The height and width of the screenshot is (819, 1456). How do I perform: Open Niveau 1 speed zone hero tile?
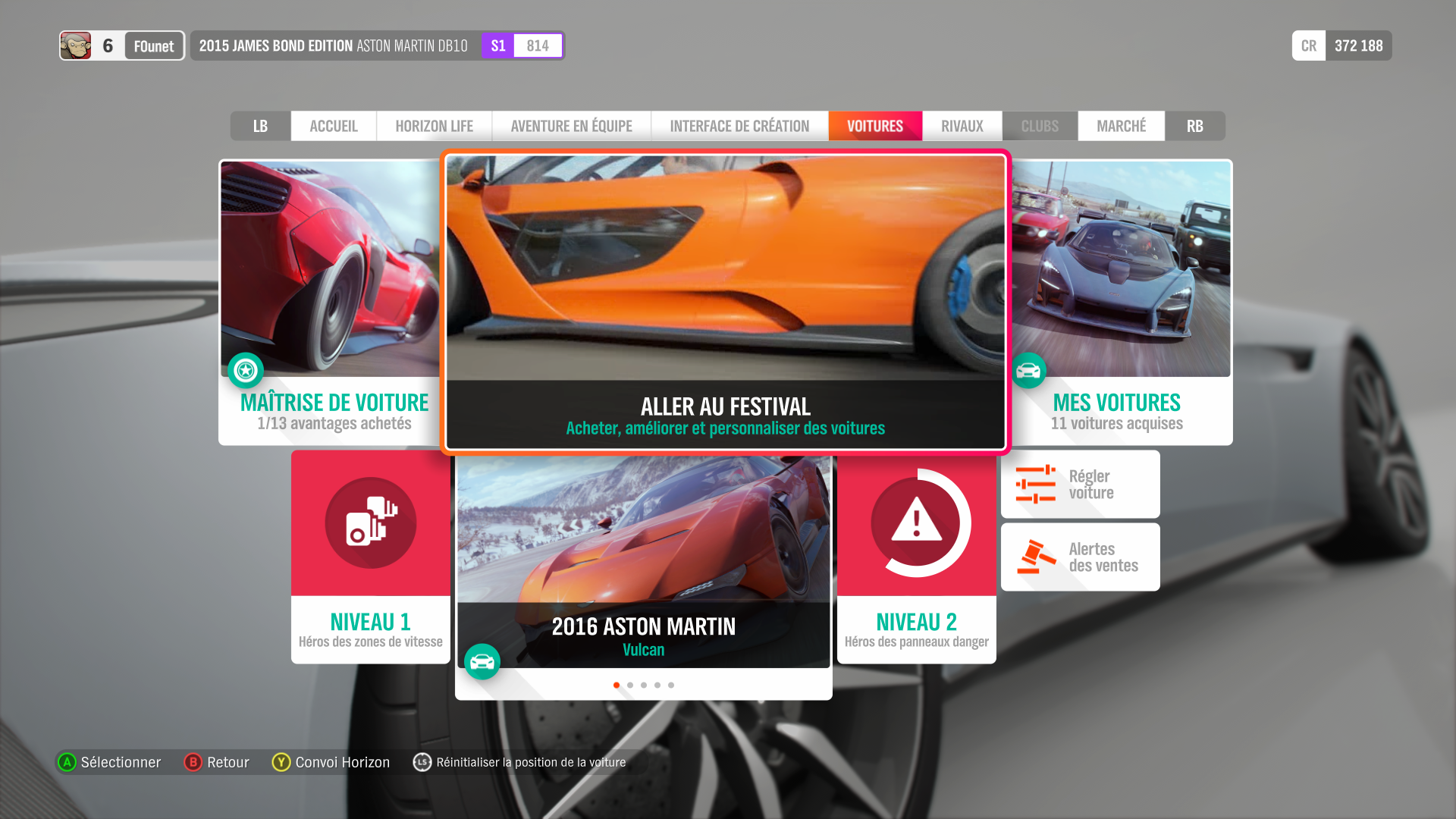coord(371,557)
